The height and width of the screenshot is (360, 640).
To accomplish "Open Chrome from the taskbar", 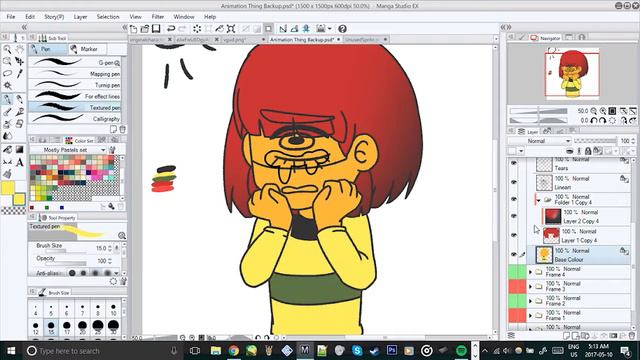I will (x=233, y=350).
